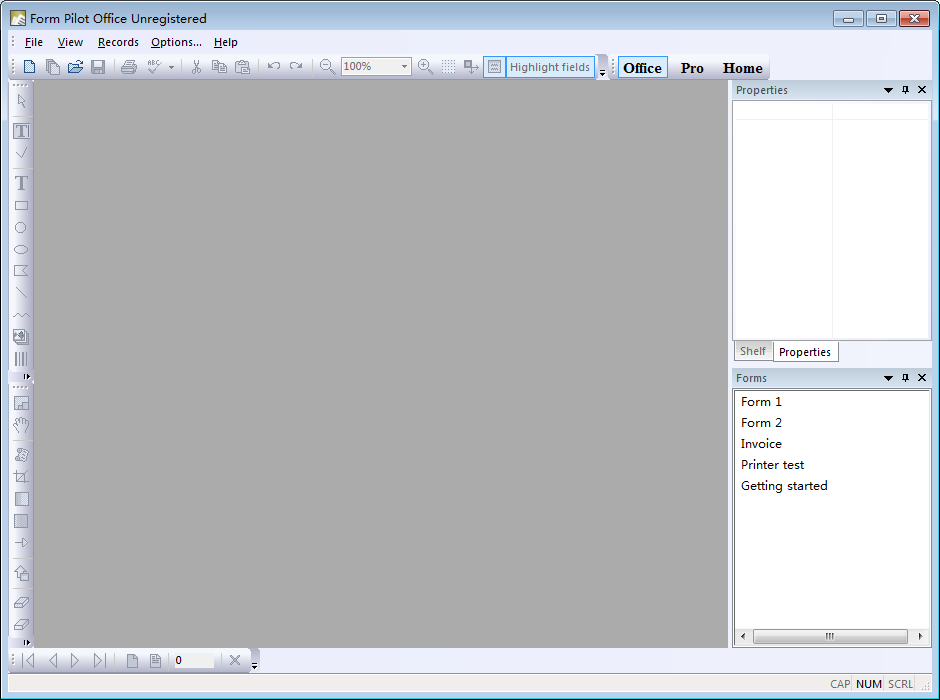940x700 pixels.
Task: Select the Eraser tool
Action: [22, 601]
